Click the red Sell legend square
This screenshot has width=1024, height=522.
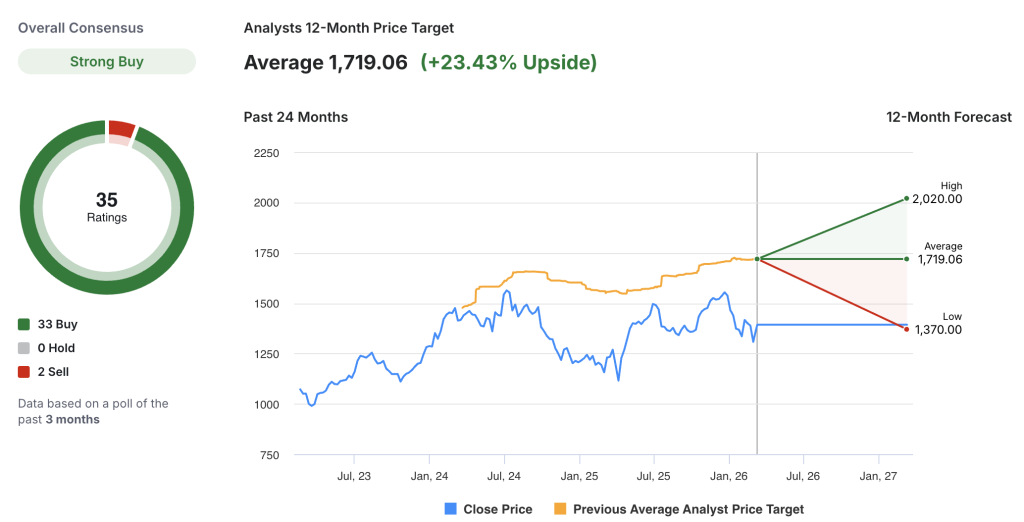pos(24,372)
